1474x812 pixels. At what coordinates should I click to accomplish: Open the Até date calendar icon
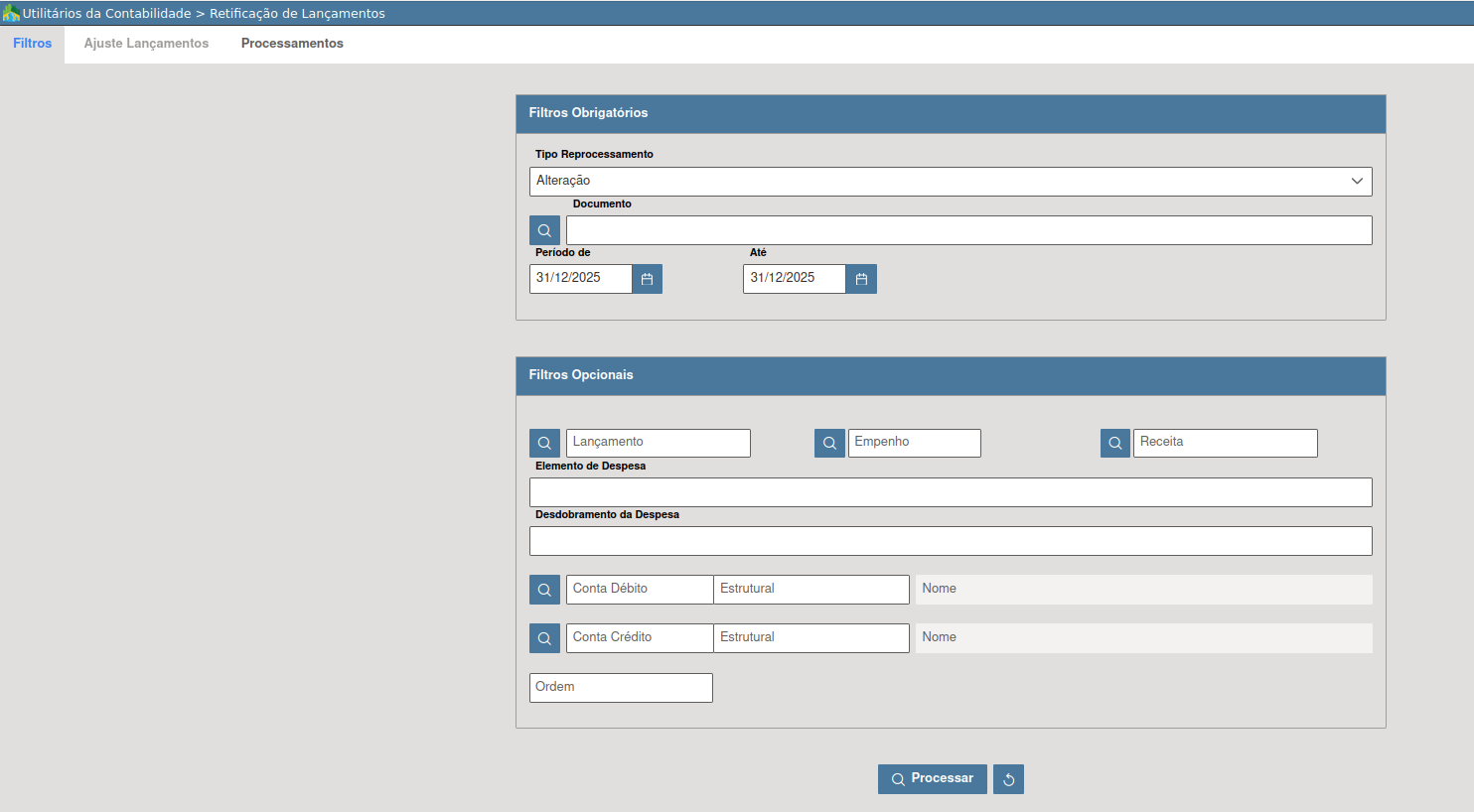pyautogui.click(x=861, y=279)
